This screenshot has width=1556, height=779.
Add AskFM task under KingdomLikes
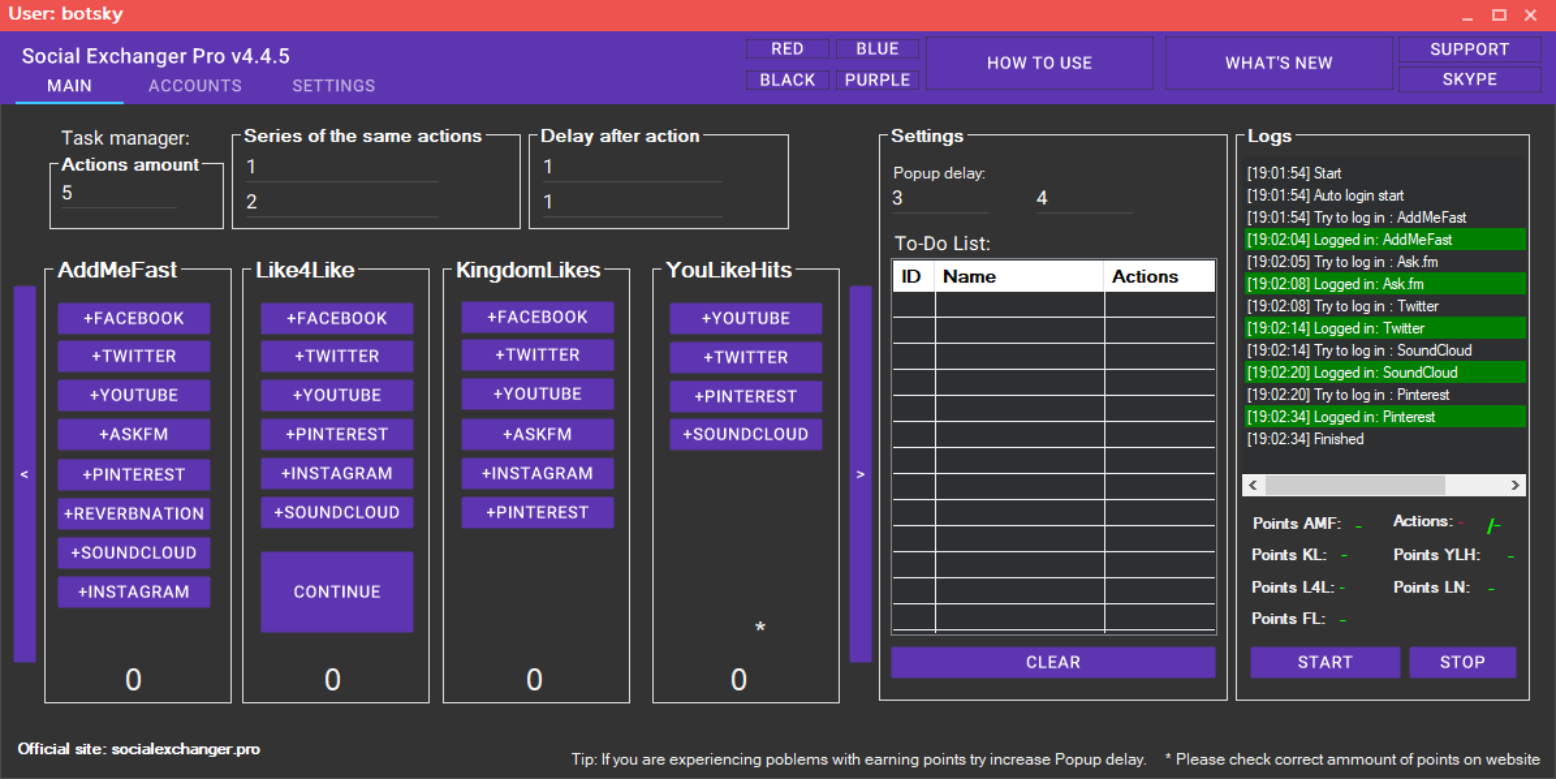point(538,434)
